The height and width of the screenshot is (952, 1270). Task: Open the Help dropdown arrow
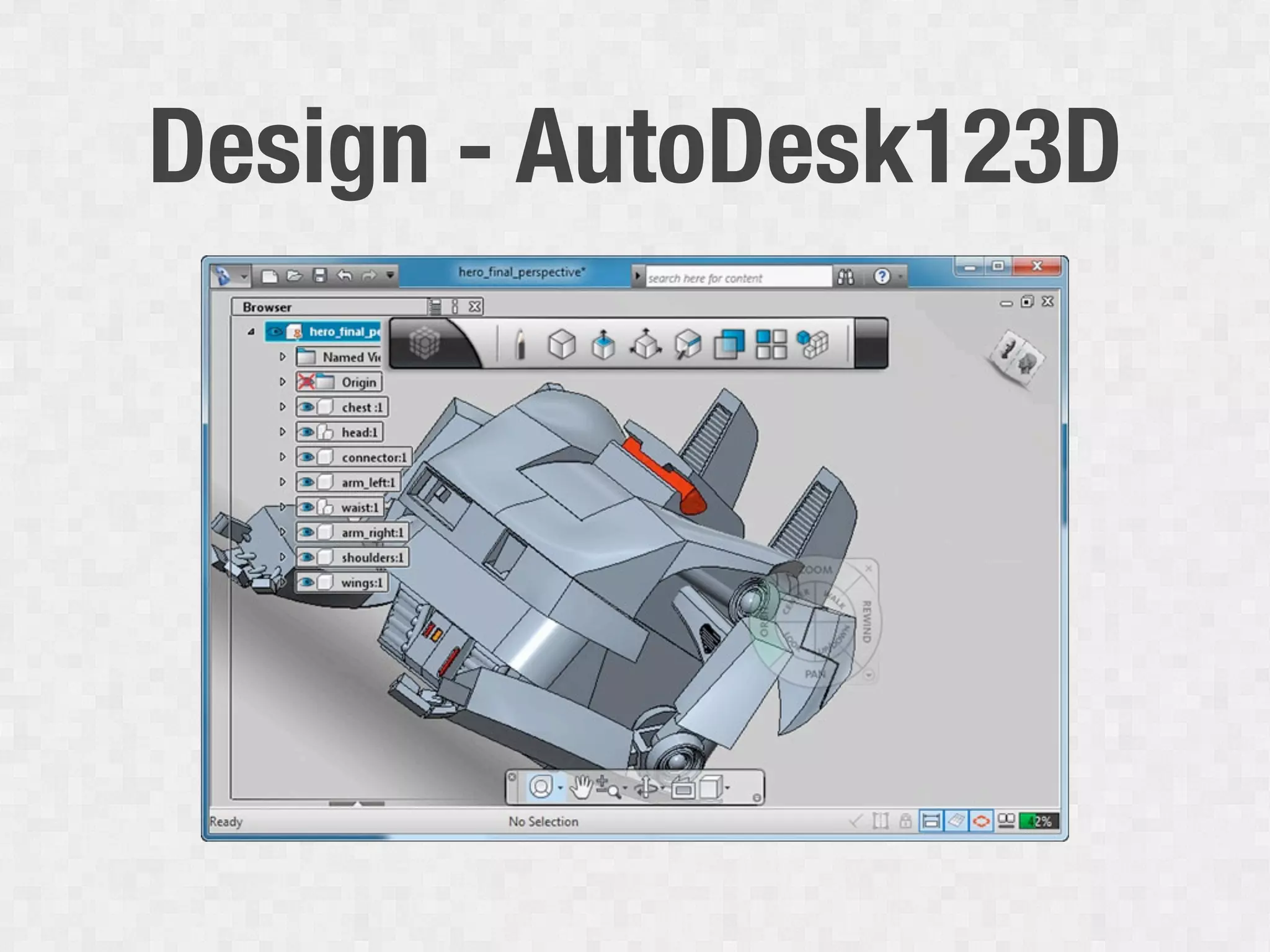point(900,276)
